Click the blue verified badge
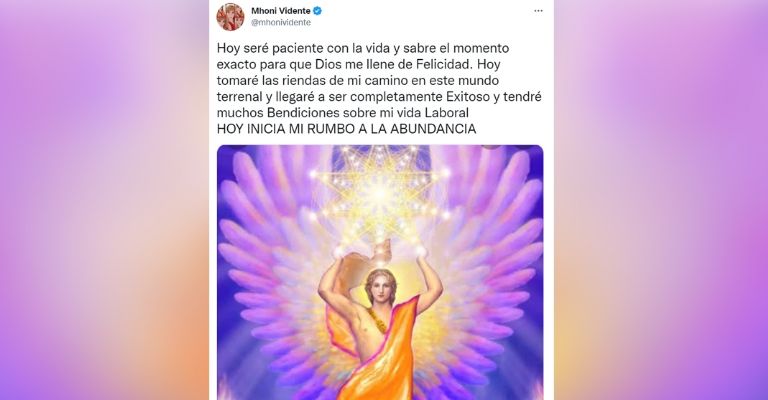Image resolution: width=768 pixels, height=400 pixels. tap(317, 11)
